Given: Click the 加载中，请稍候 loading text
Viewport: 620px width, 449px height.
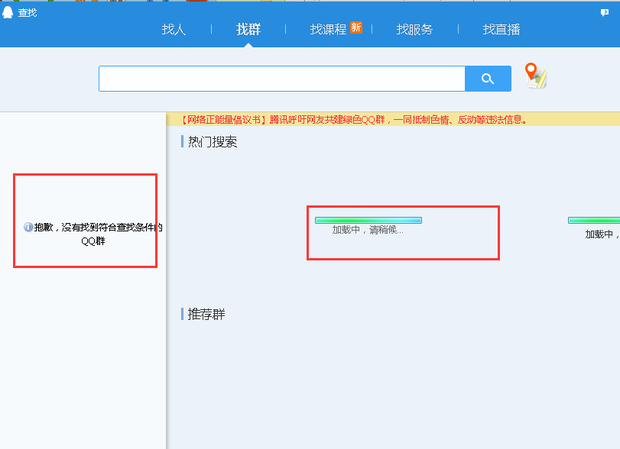Looking at the screenshot, I should pyautogui.click(x=368, y=230).
